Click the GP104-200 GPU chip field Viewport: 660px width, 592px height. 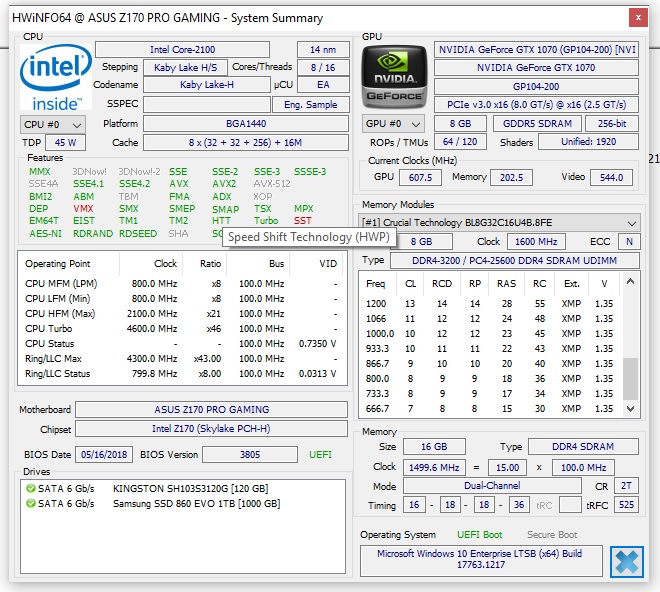(536, 86)
